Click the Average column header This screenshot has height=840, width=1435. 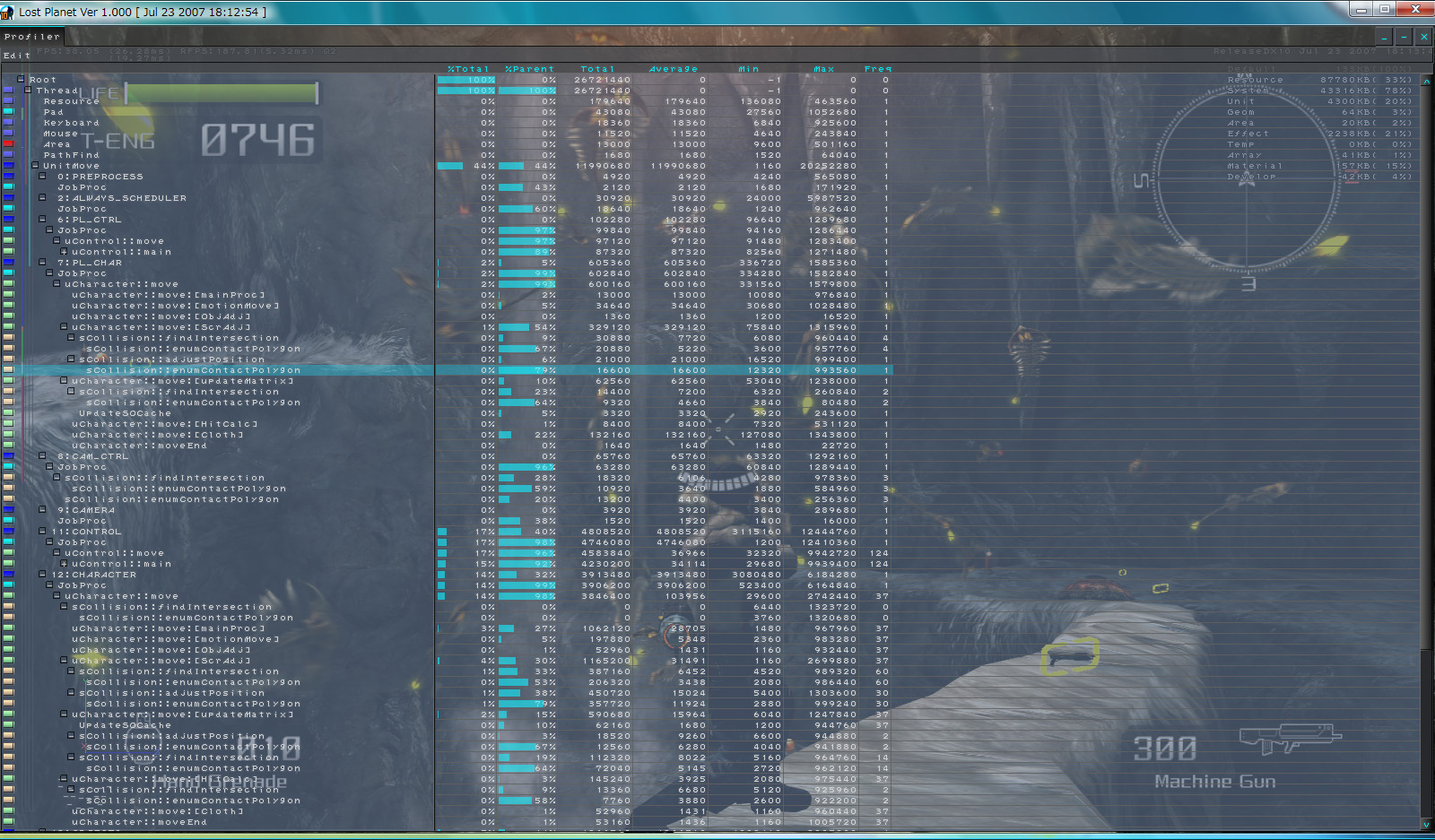point(673,69)
